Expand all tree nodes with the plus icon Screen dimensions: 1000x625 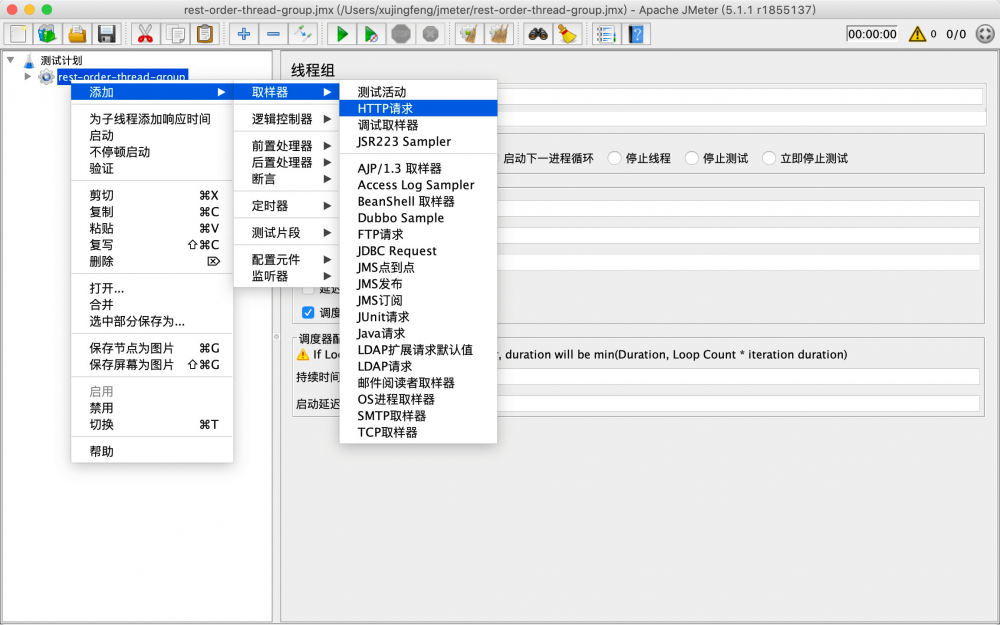click(244, 33)
